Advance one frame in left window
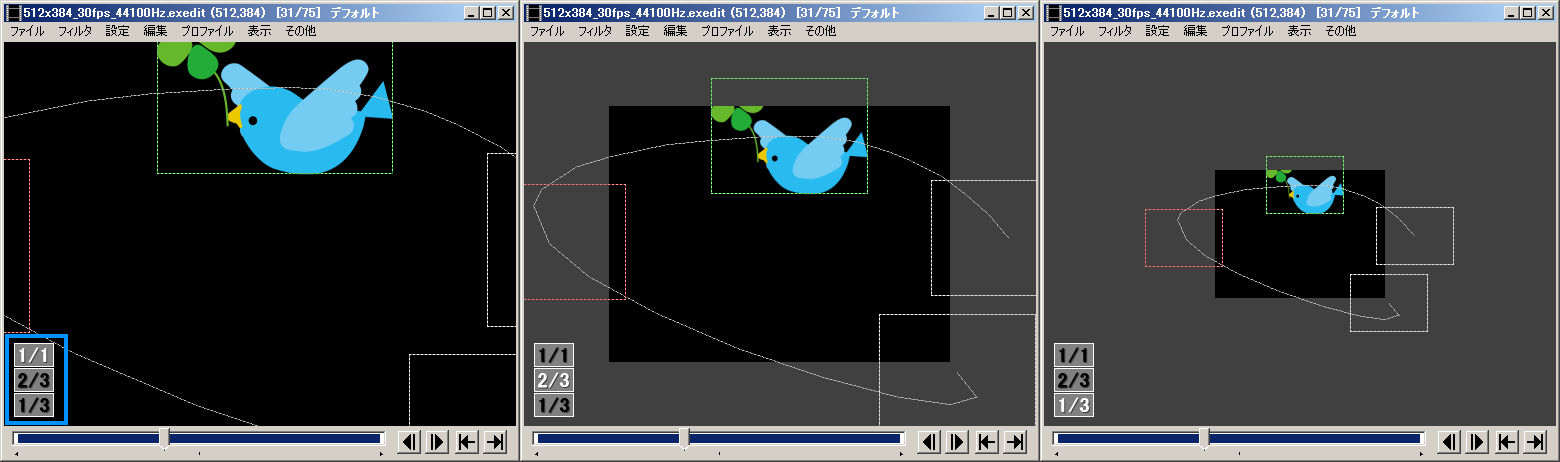 coord(437,441)
